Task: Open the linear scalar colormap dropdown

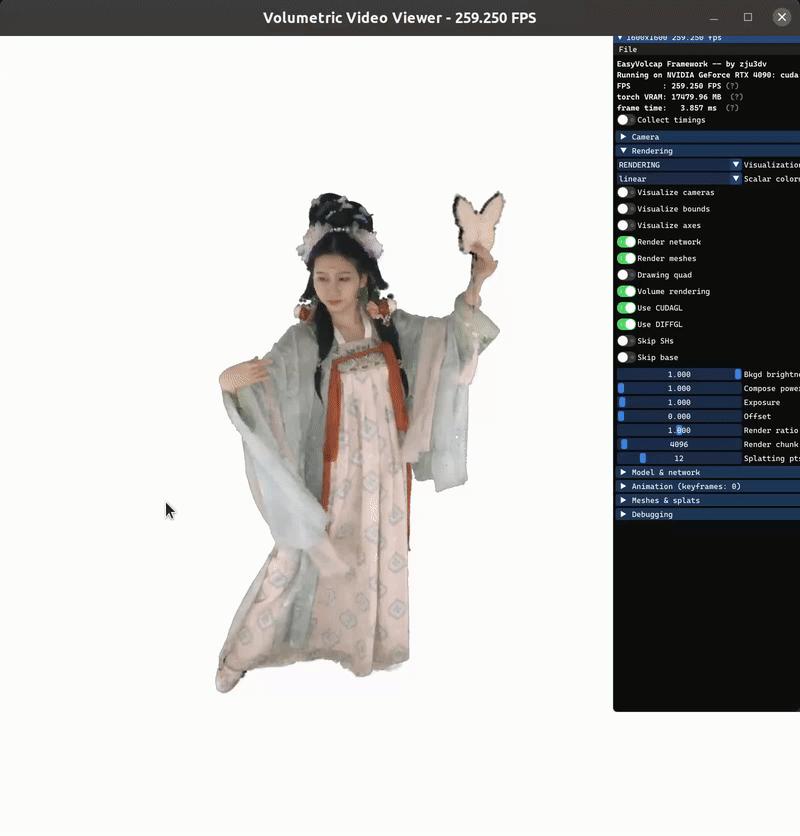Action: pyautogui.click(x=679, y=179)
